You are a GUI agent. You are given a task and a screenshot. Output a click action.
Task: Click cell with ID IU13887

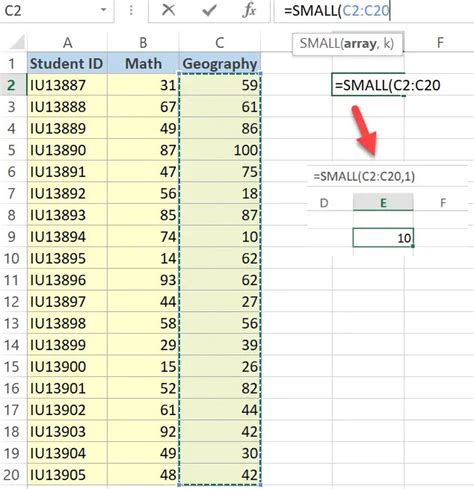point(67,85)
